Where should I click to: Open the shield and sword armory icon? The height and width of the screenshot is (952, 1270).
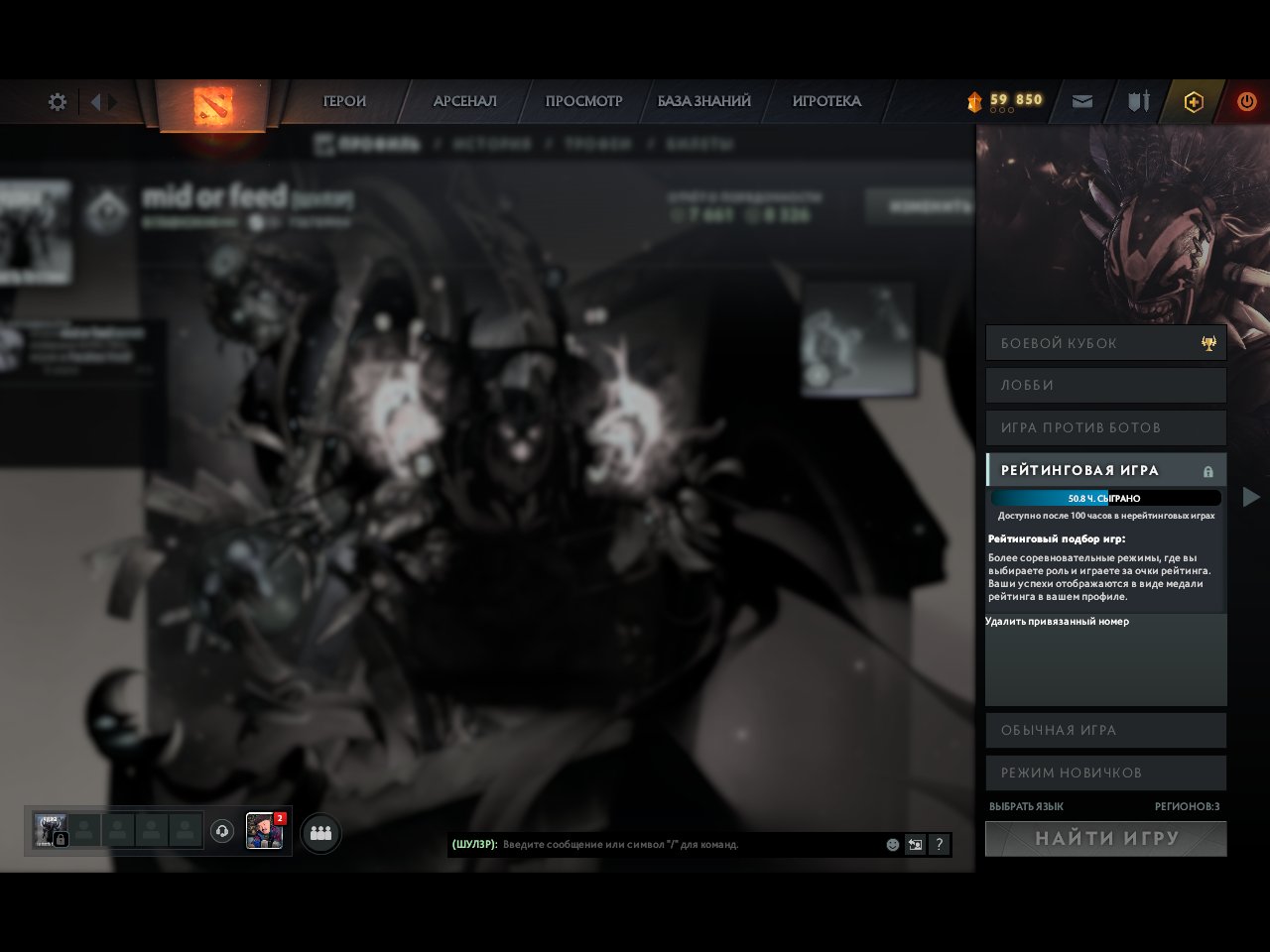pyautogui.click(x=1138, y=101)
